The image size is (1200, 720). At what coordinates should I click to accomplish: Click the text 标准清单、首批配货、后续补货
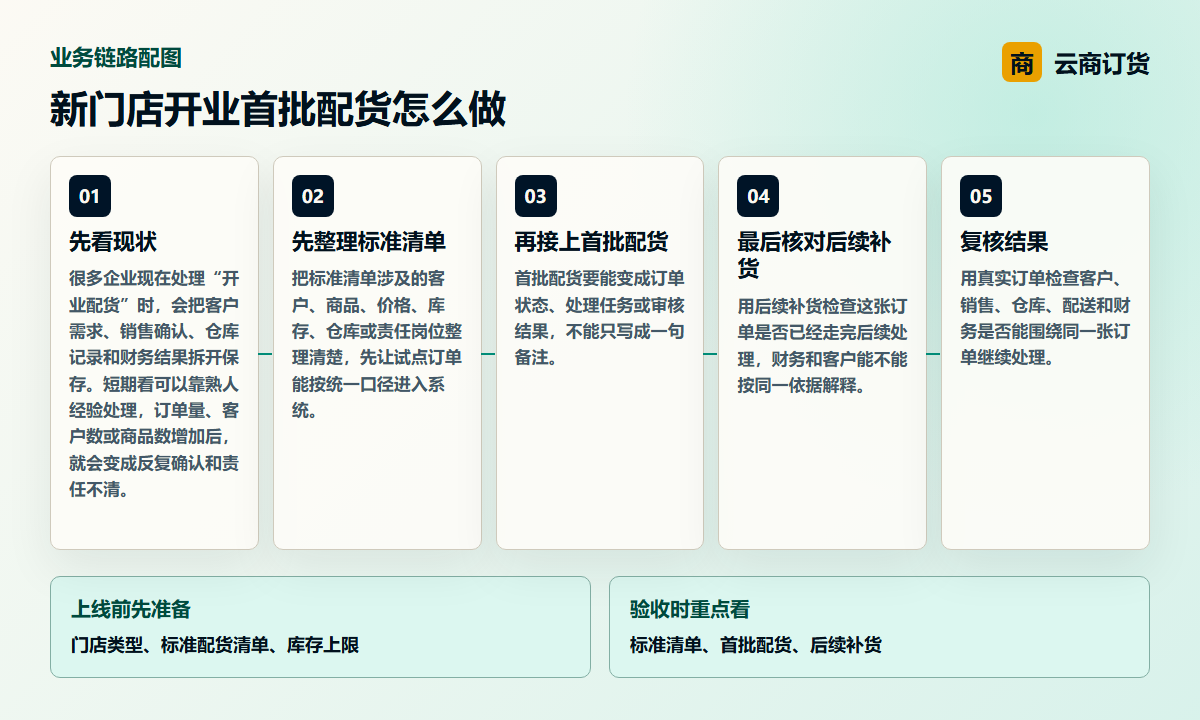pos(756,645)
